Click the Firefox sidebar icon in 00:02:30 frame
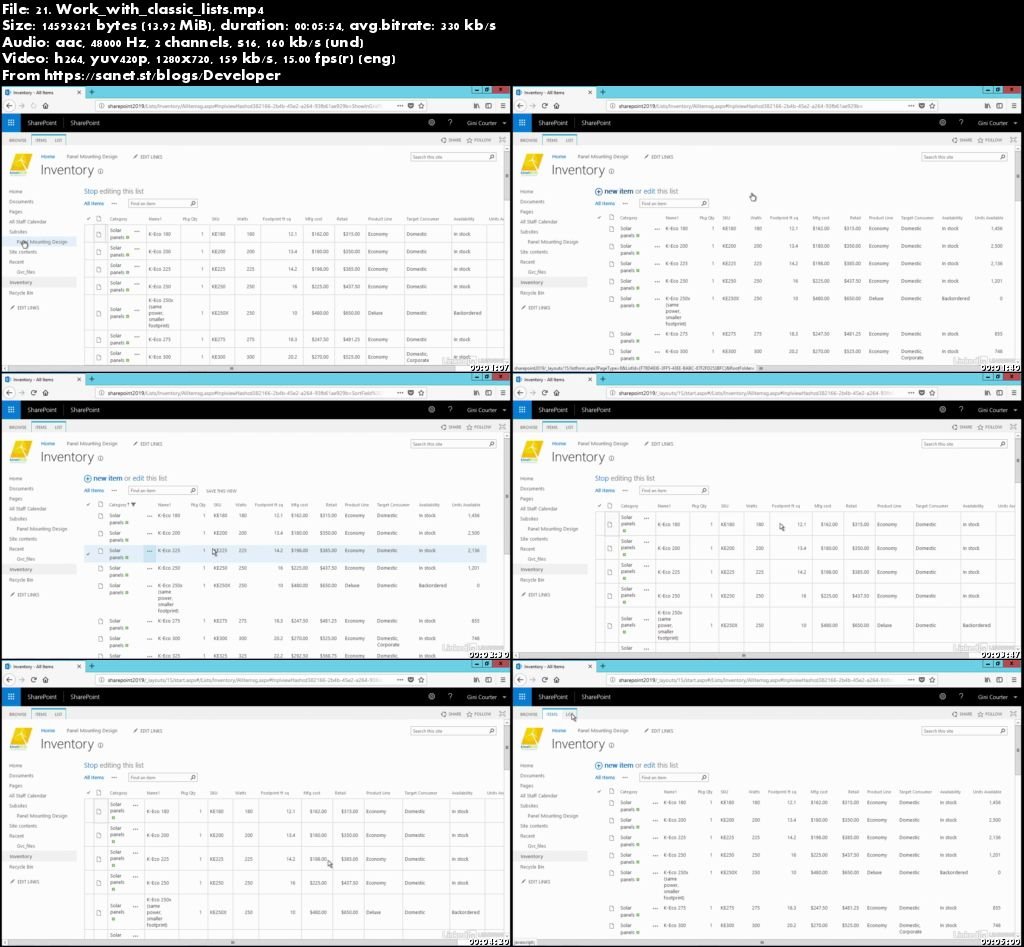Image resolution: width=1024 pixels, height=947 pixels. [x=488, y=393]
